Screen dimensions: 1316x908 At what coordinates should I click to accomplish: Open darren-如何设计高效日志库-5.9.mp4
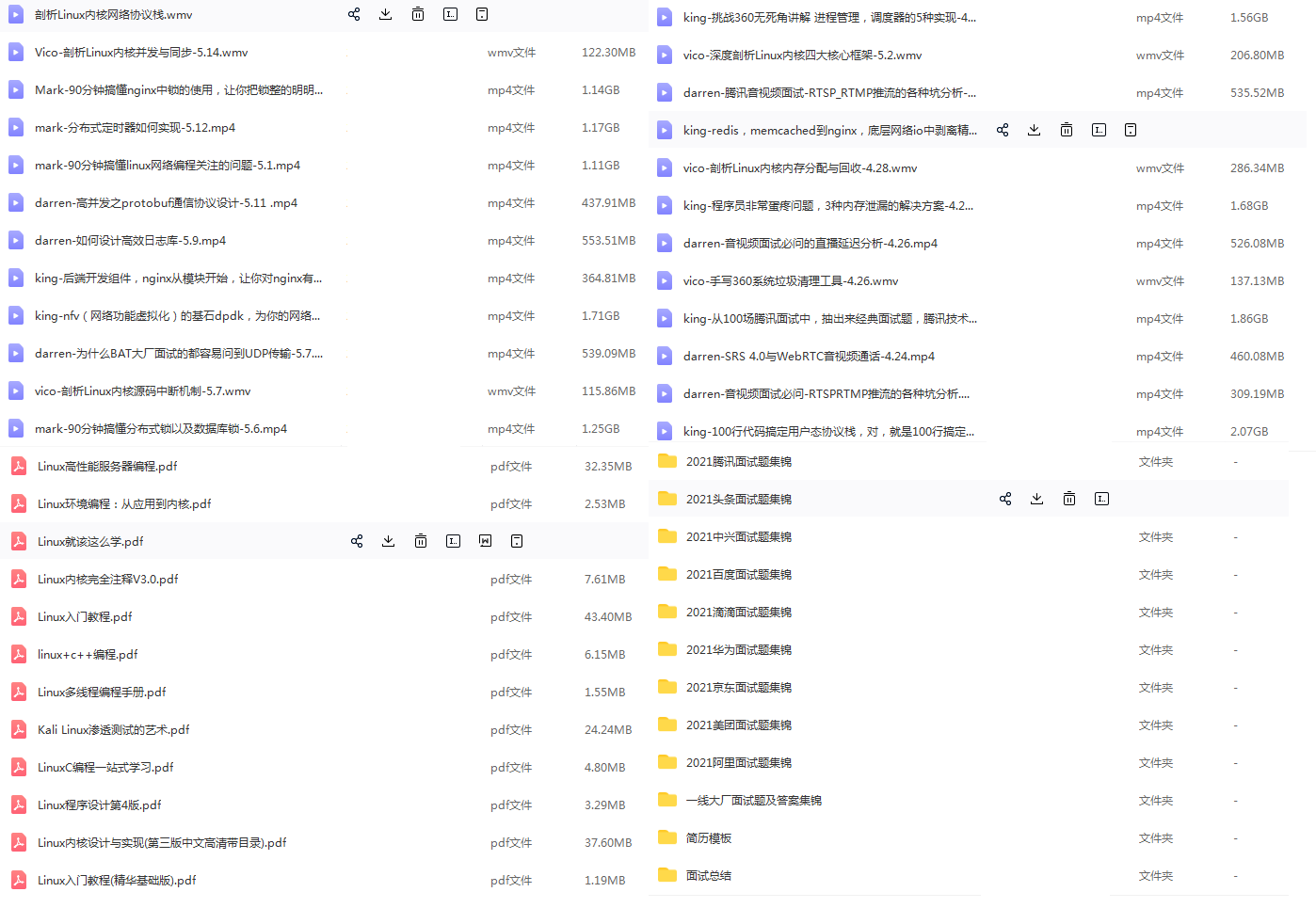coord(130,240)
